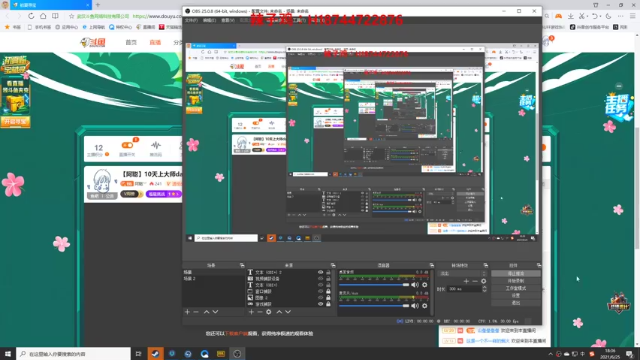Adjust desktop audio volume slider
This screenshot has height=360, width=640.
pyautogui.click(x=373, y=285)
